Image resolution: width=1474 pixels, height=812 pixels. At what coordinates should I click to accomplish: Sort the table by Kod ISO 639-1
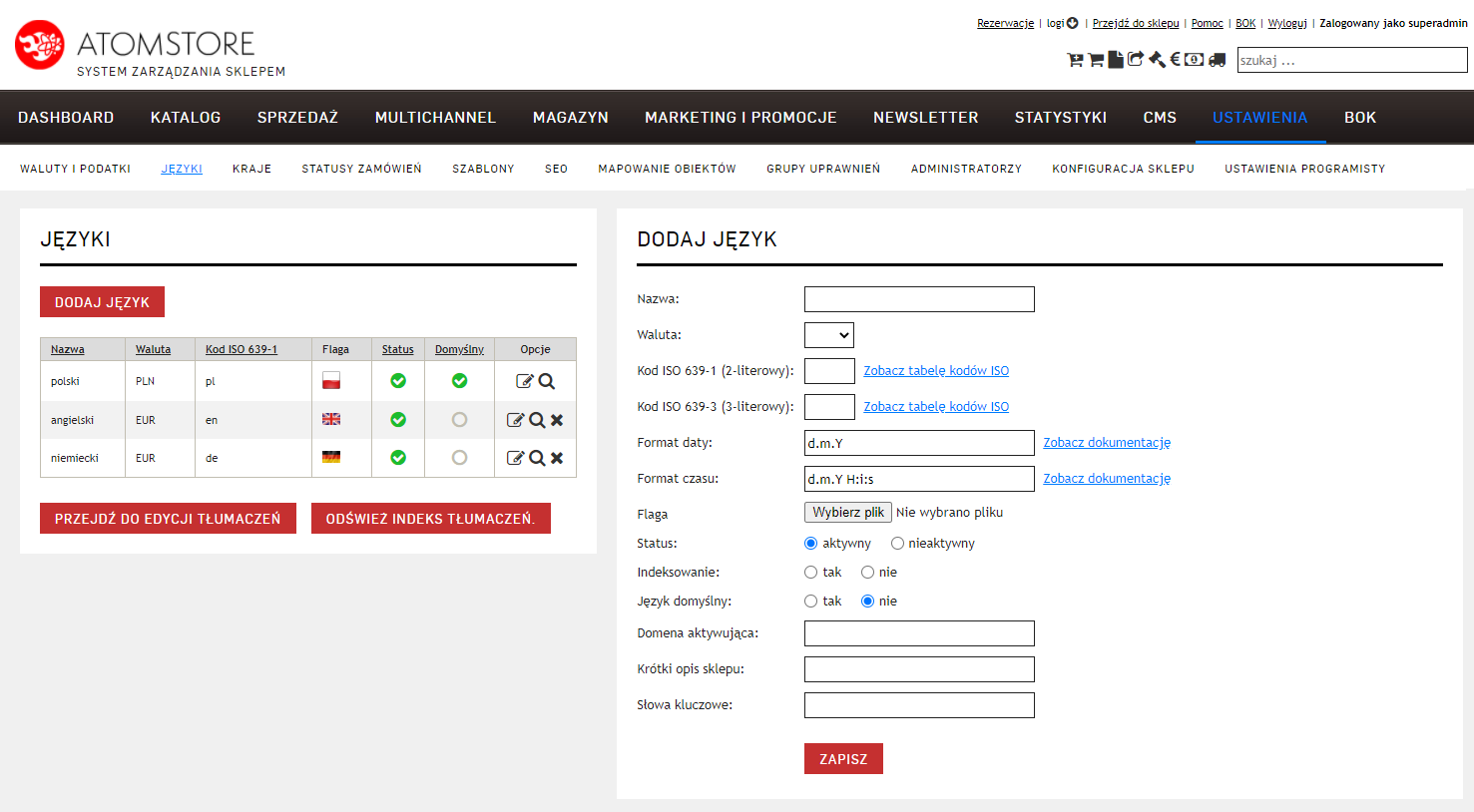[242, 349]
